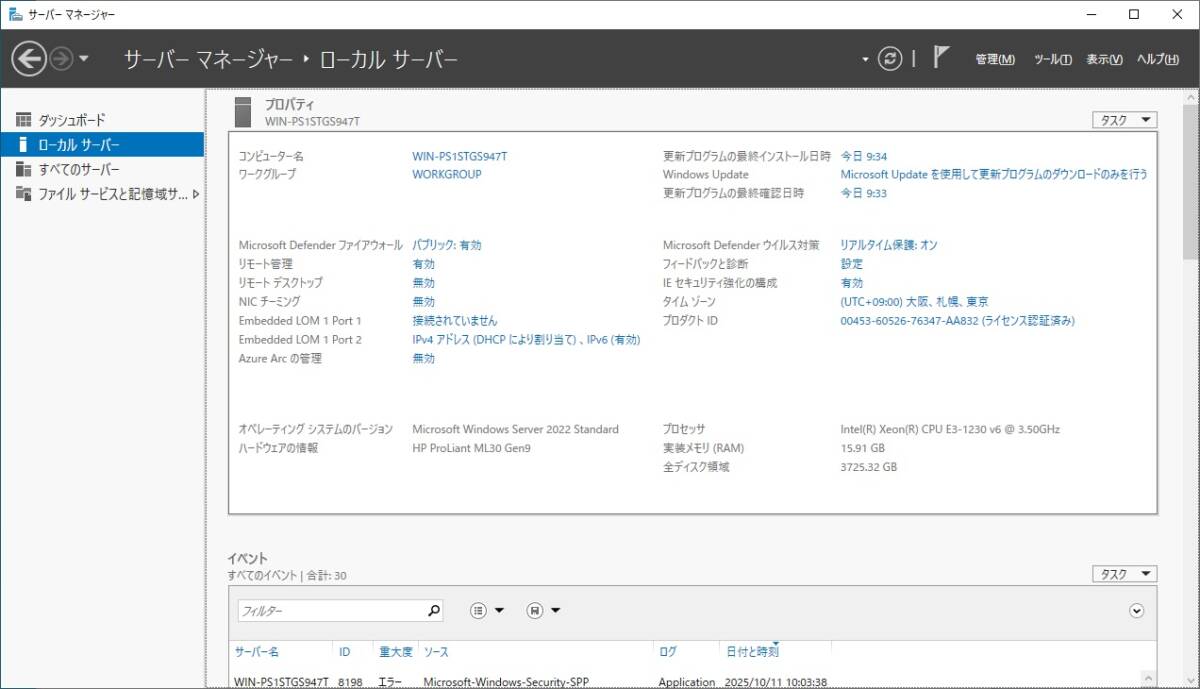The width and height of the screenshot is (1200, 689).
Task: Click the save query icon in events
Action: [543, 611]
